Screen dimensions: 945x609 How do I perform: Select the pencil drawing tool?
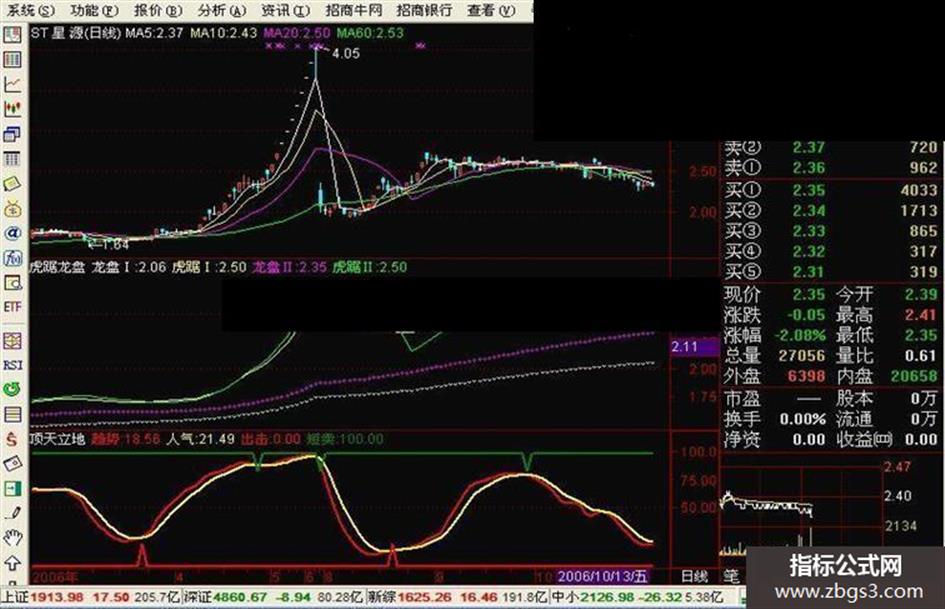[x=13, y=513]
